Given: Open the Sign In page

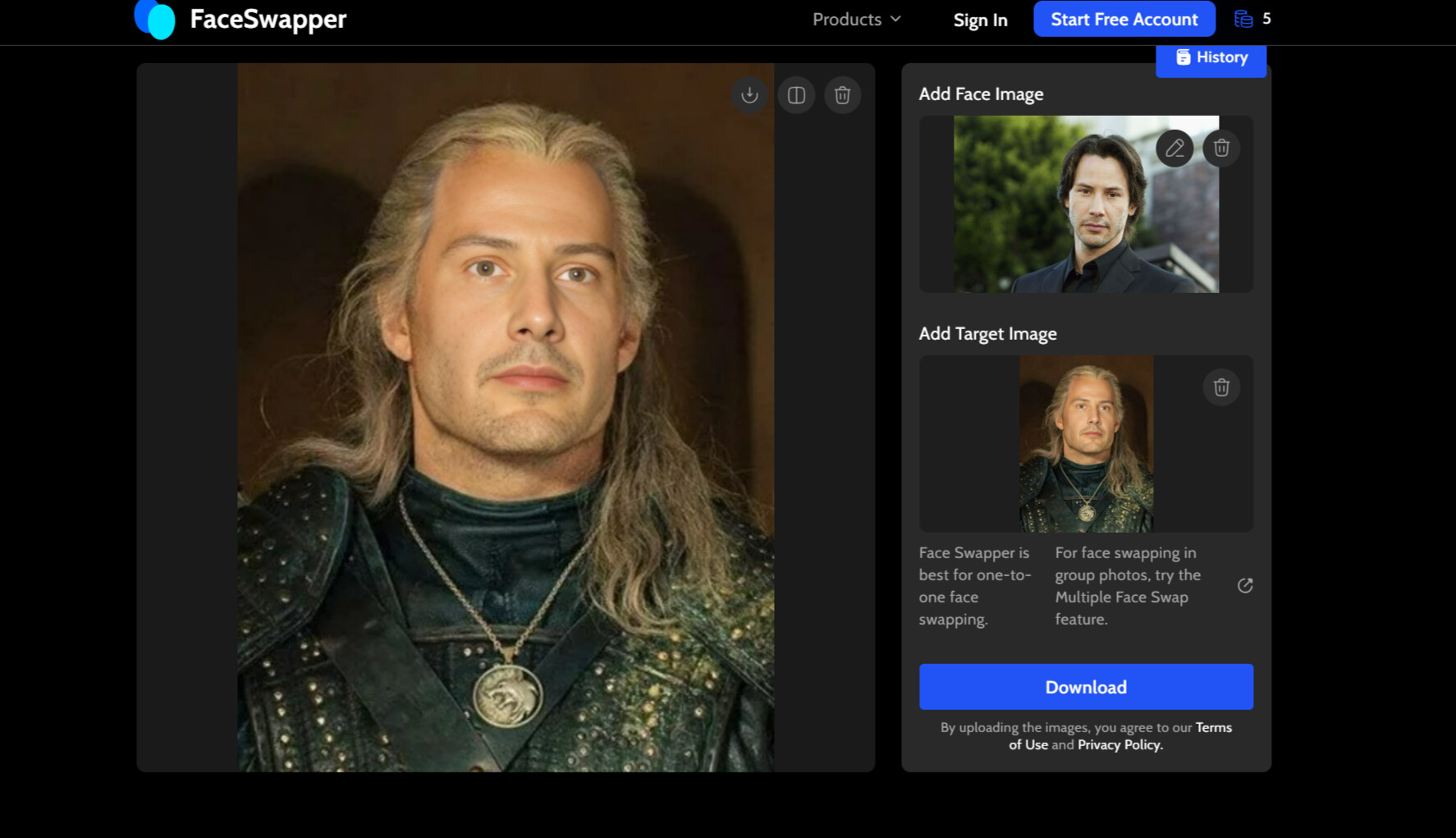Looking at the screenshot, I should point(980,20).
